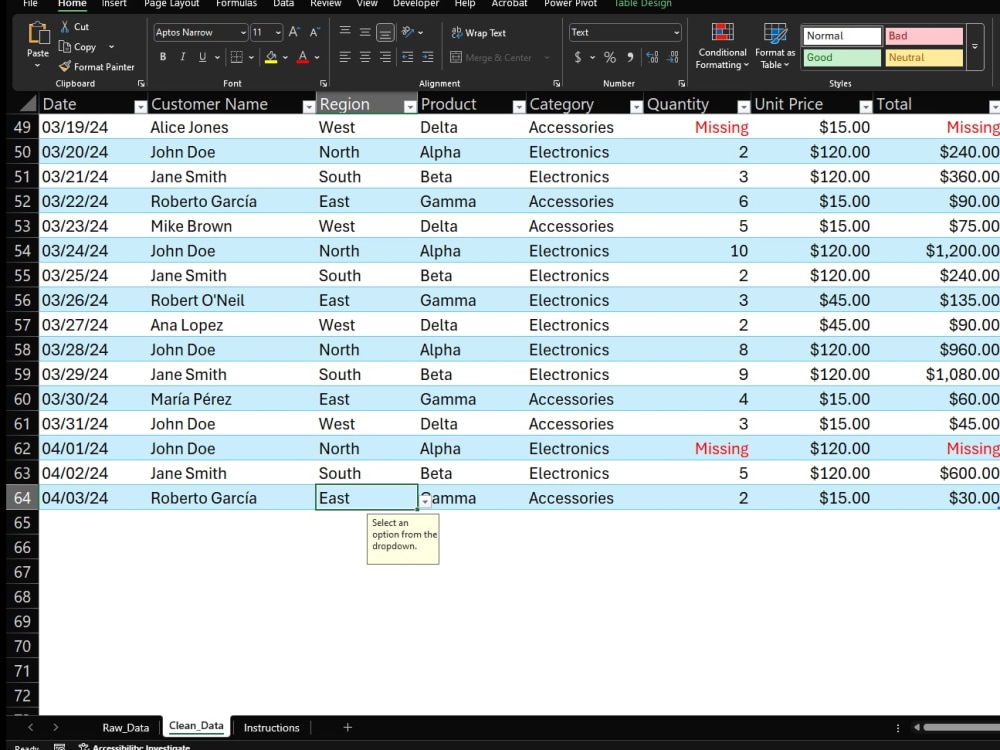The width and height of the screenshot is (1000, 750).
Task: Select row header 56
Action: click(x=22, y=300)
